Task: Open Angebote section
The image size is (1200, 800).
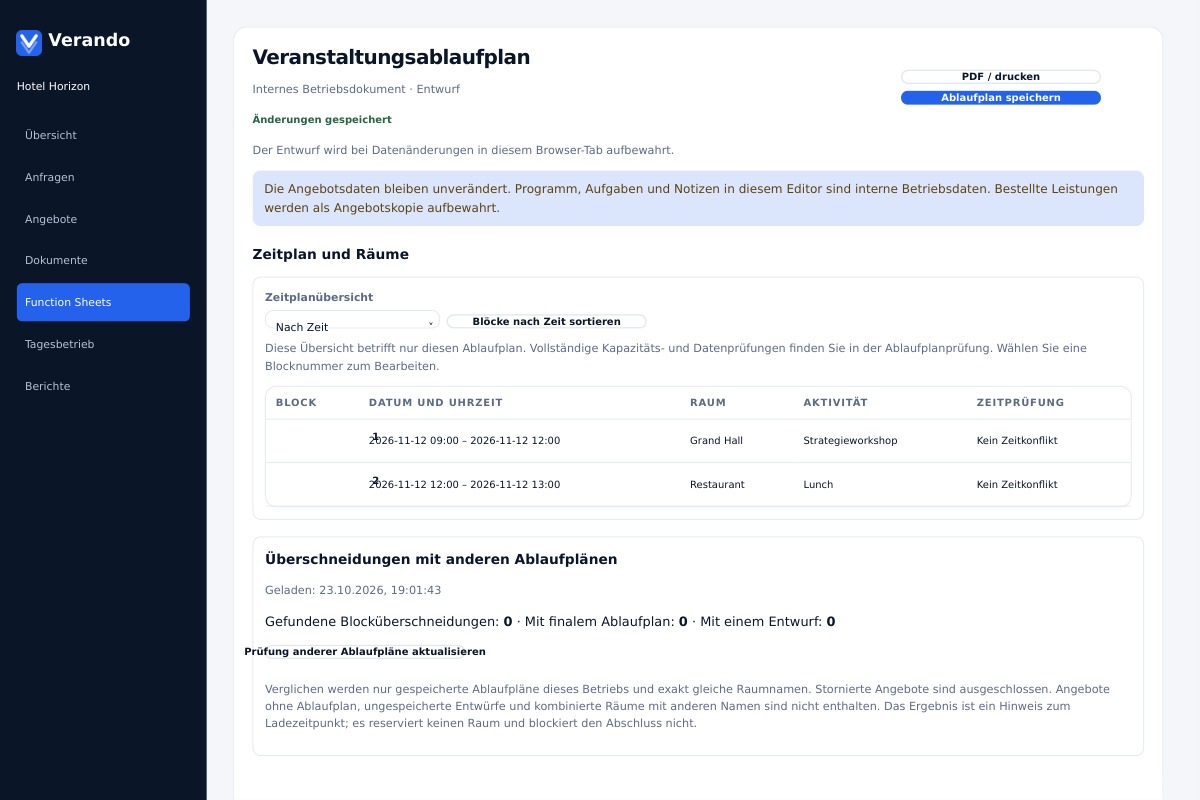Action: coord(103,219)
